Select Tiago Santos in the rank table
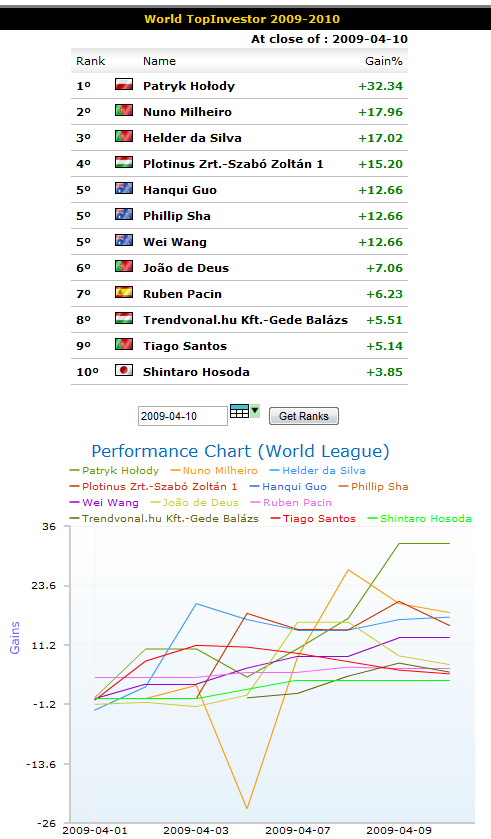491x839 pixels. click(185, 346)
